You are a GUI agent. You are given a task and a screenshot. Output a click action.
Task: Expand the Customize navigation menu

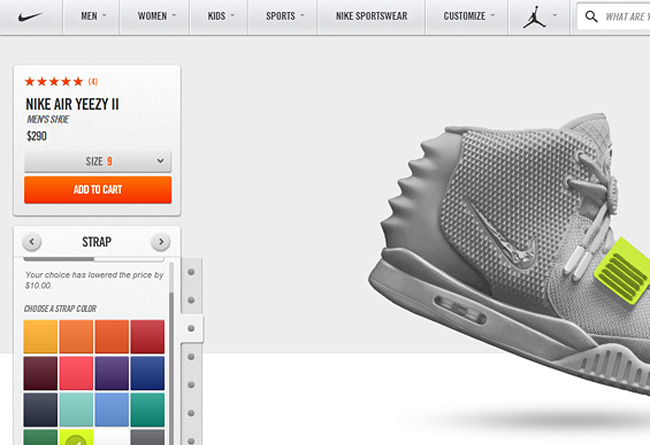click(x=468, y=16)
